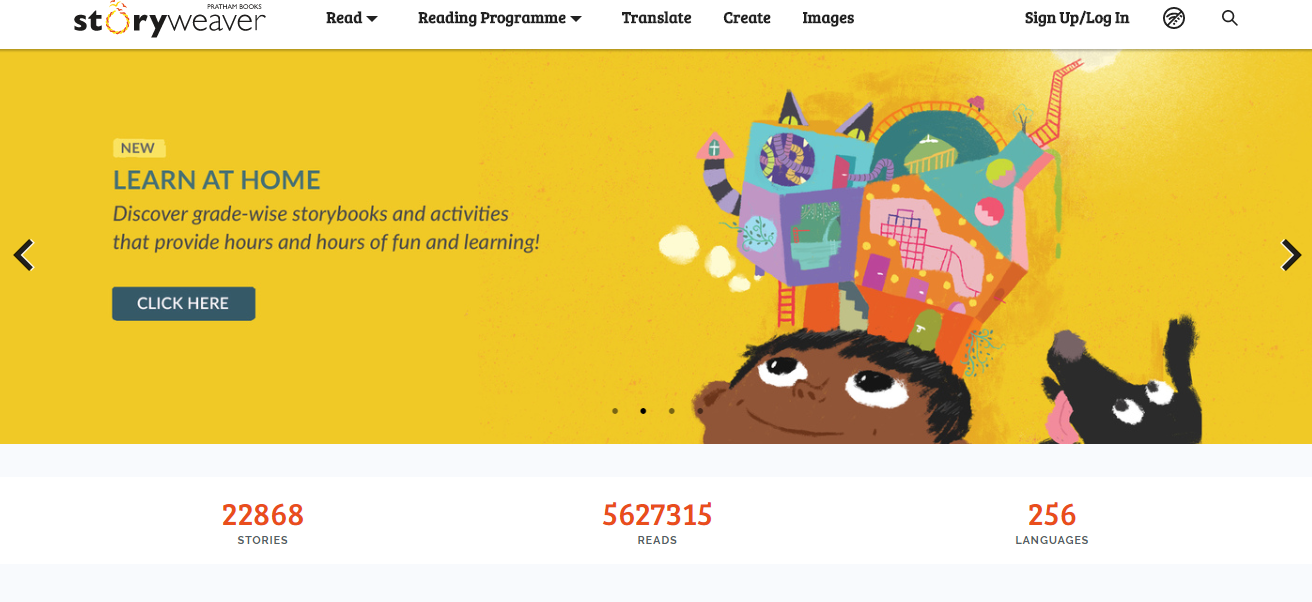The image size is (1312, 602).
Task: Open the Translate menu item
Action: point(656,18)
